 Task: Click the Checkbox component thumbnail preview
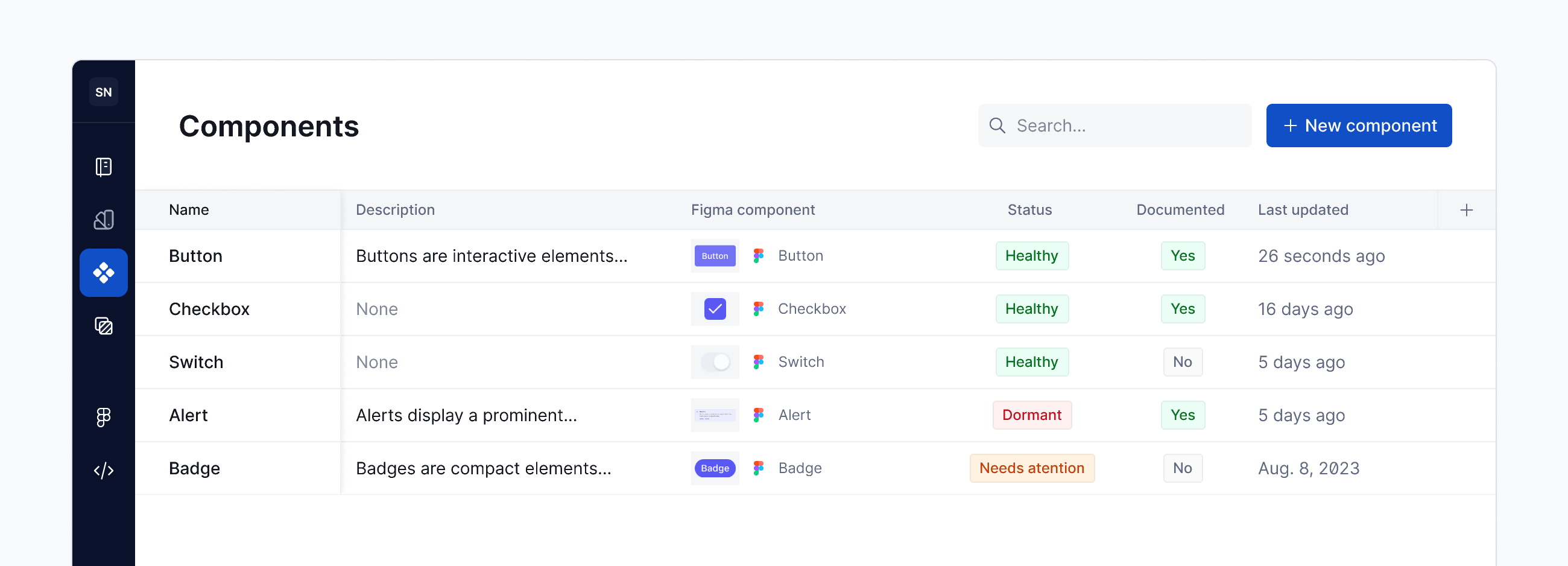(x=715, y=309)
